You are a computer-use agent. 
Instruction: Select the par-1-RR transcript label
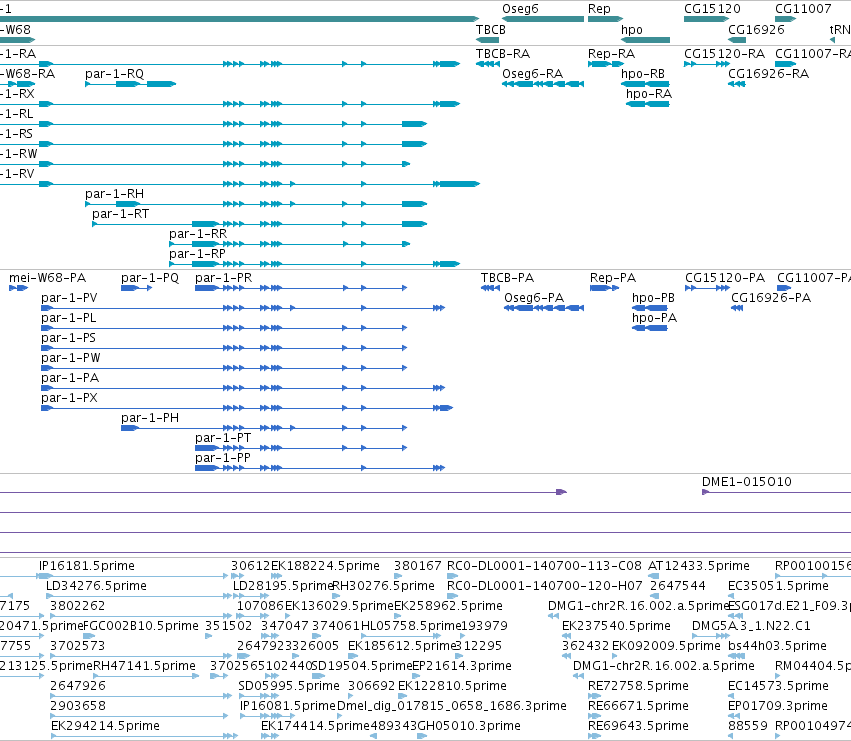198,234
